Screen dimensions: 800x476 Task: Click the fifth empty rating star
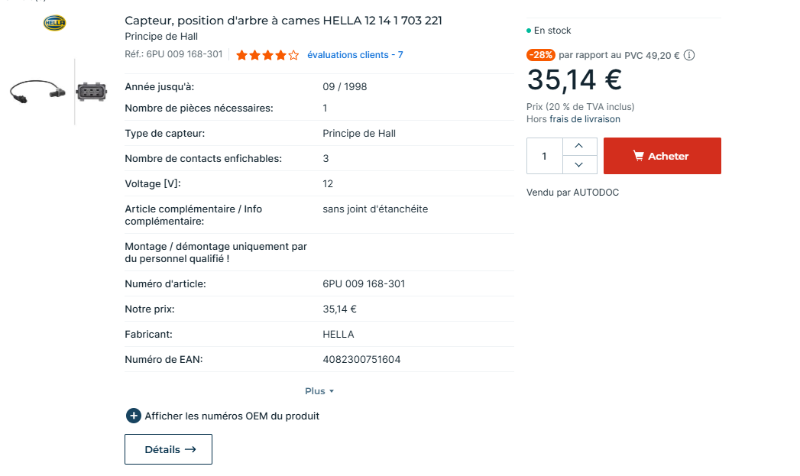coord(293,55)
